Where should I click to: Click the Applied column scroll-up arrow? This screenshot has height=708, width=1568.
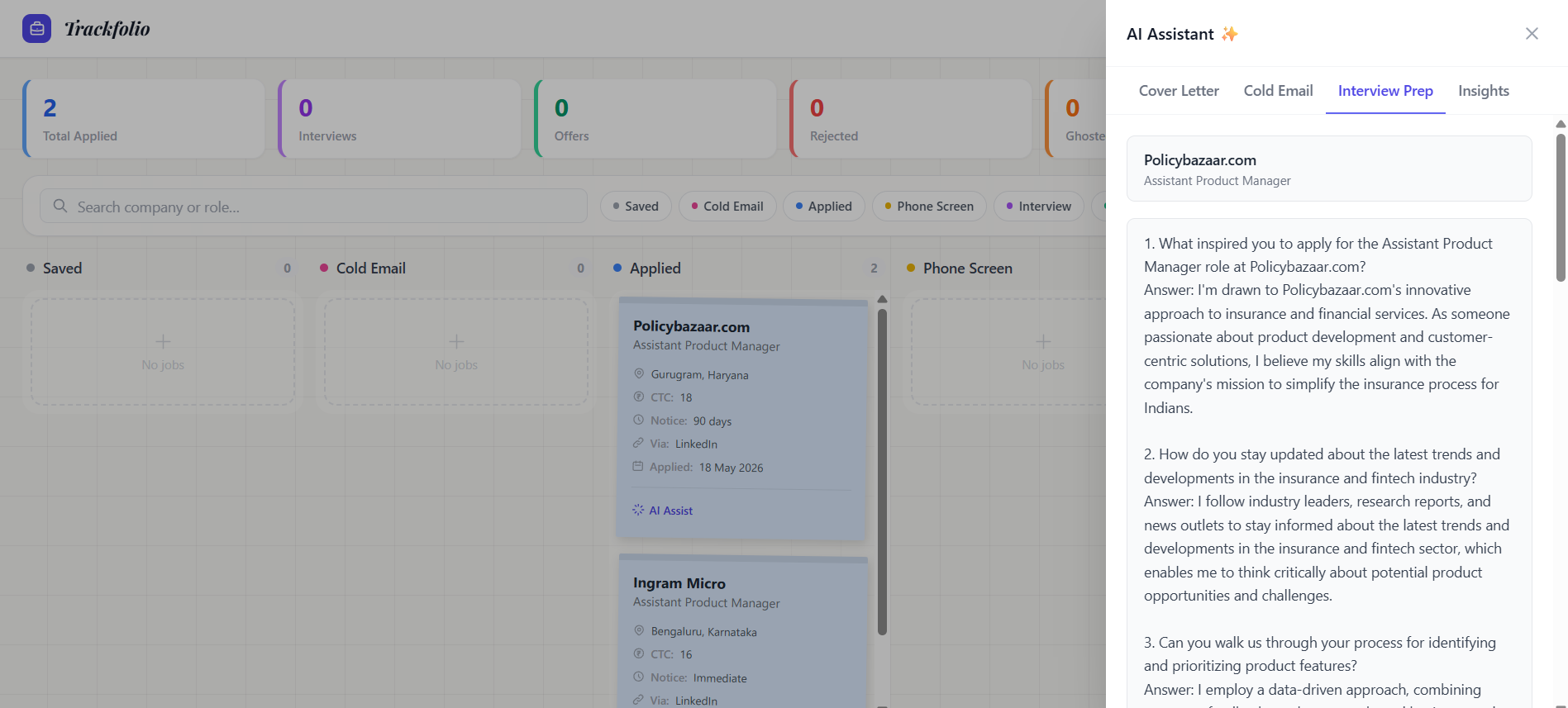pyautogui.click(x=882, y=299)
